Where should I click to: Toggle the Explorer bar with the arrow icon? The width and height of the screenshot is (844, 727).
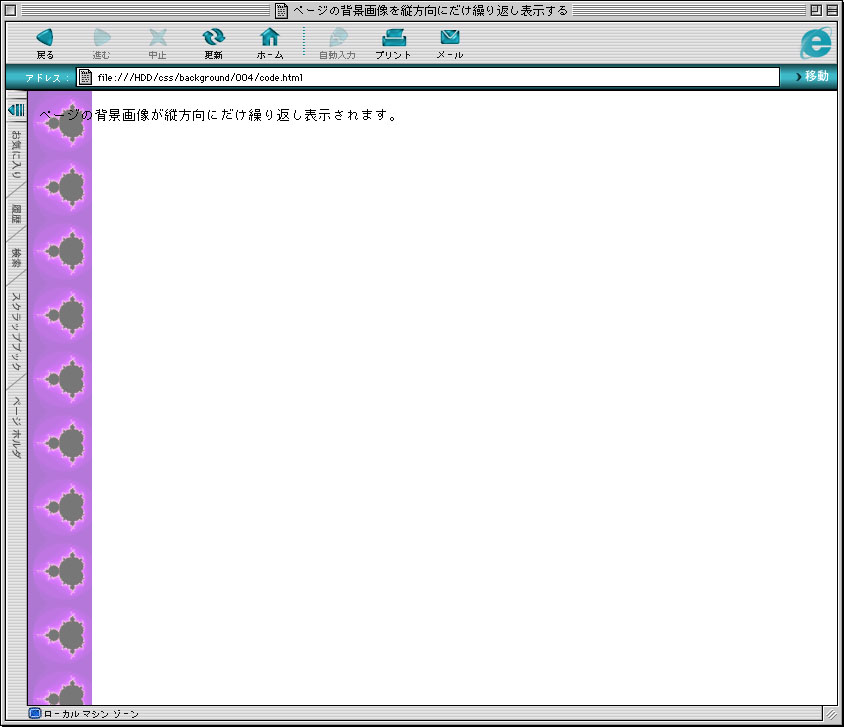click(x=16, y=109)
